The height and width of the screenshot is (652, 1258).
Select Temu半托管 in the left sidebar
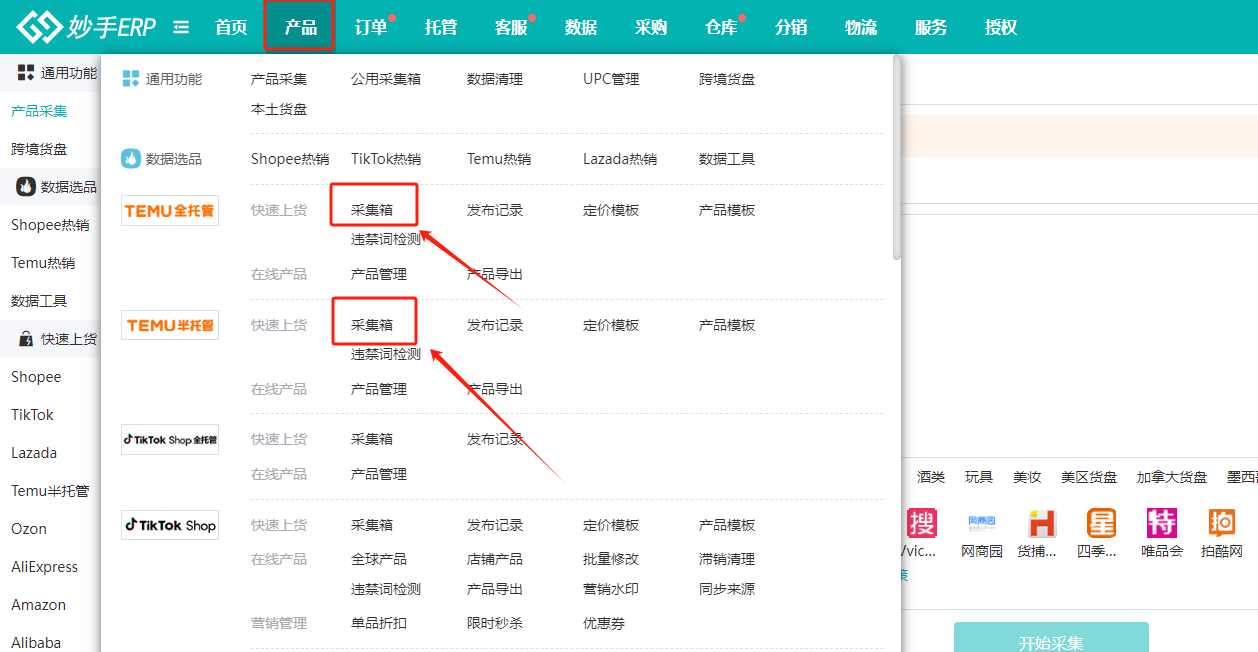50,491
